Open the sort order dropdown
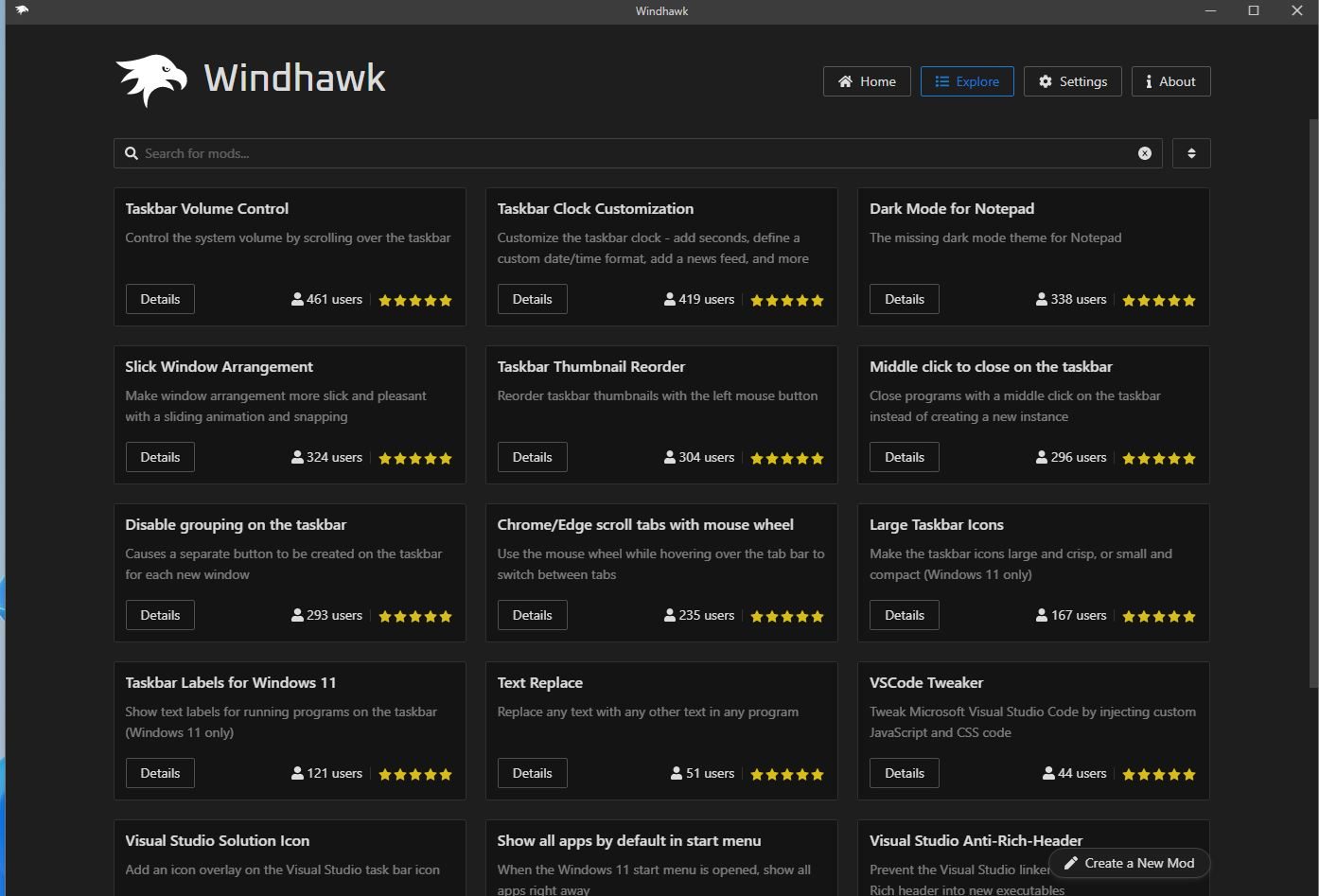The image size is (1319, 896). pos(1191,153)
